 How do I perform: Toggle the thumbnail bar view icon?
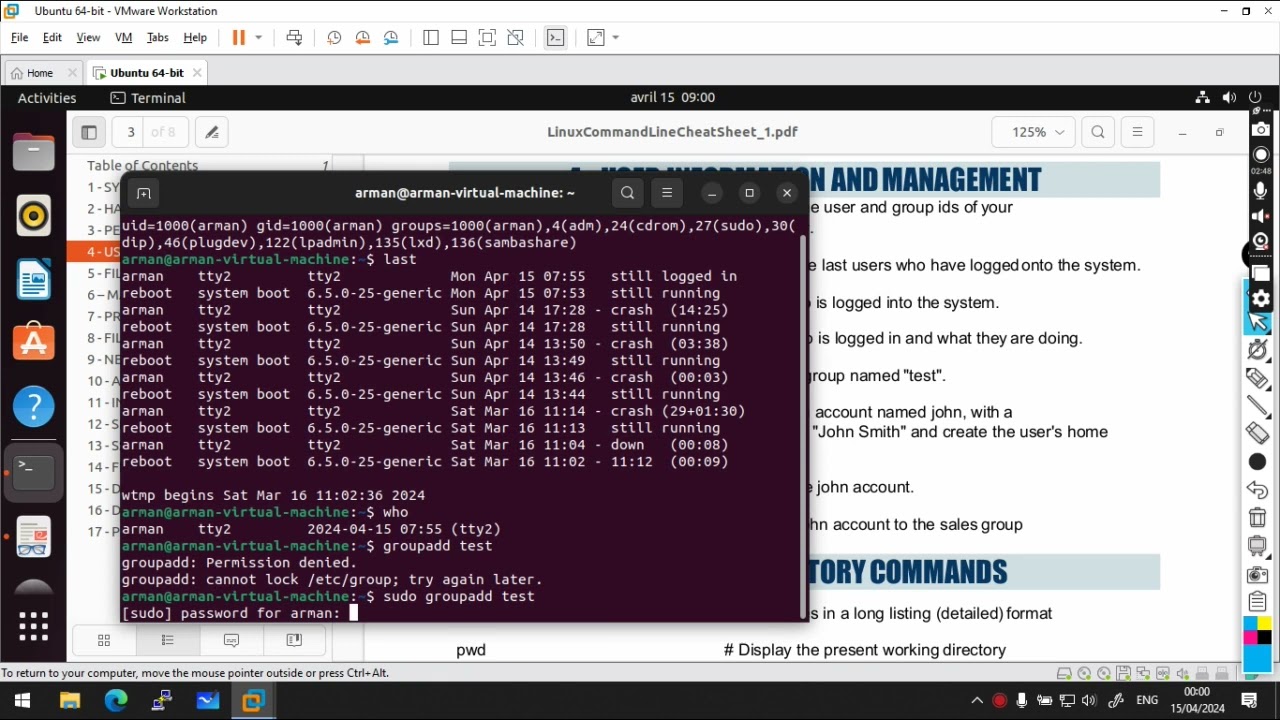tap(459, 37)
